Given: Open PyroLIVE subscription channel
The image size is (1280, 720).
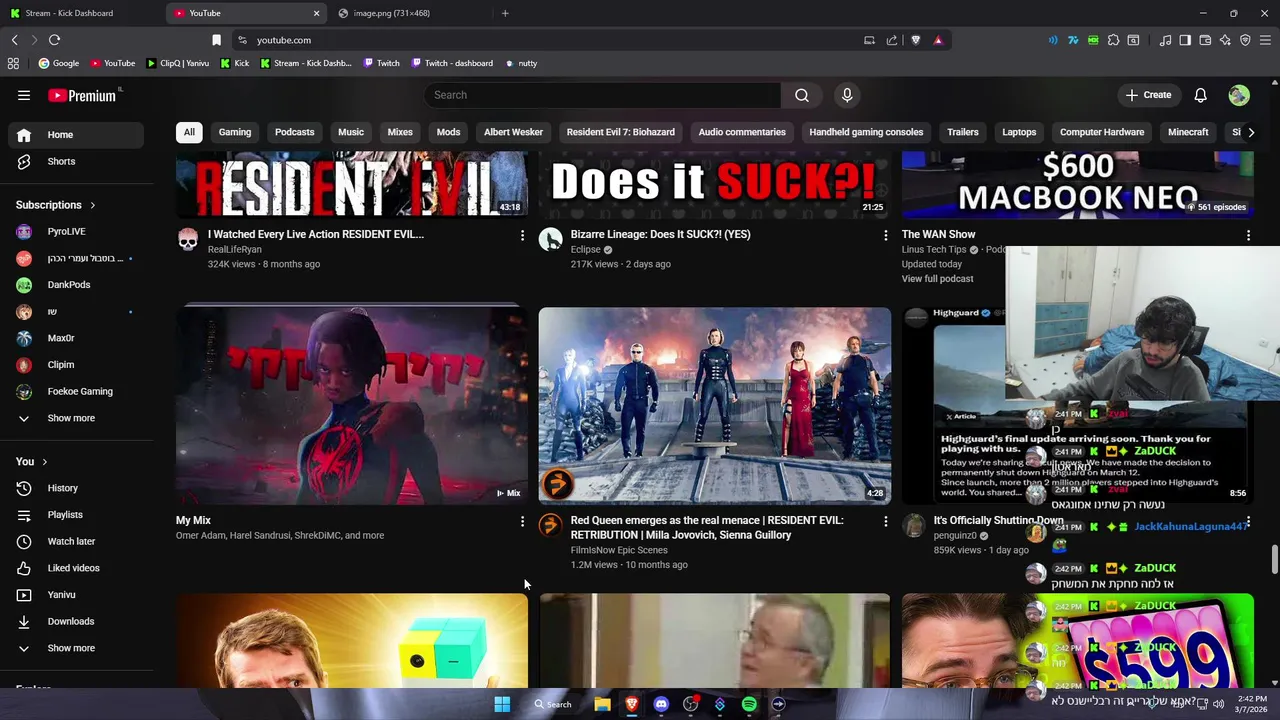Looking at the screenshot, I should (76, 231).
